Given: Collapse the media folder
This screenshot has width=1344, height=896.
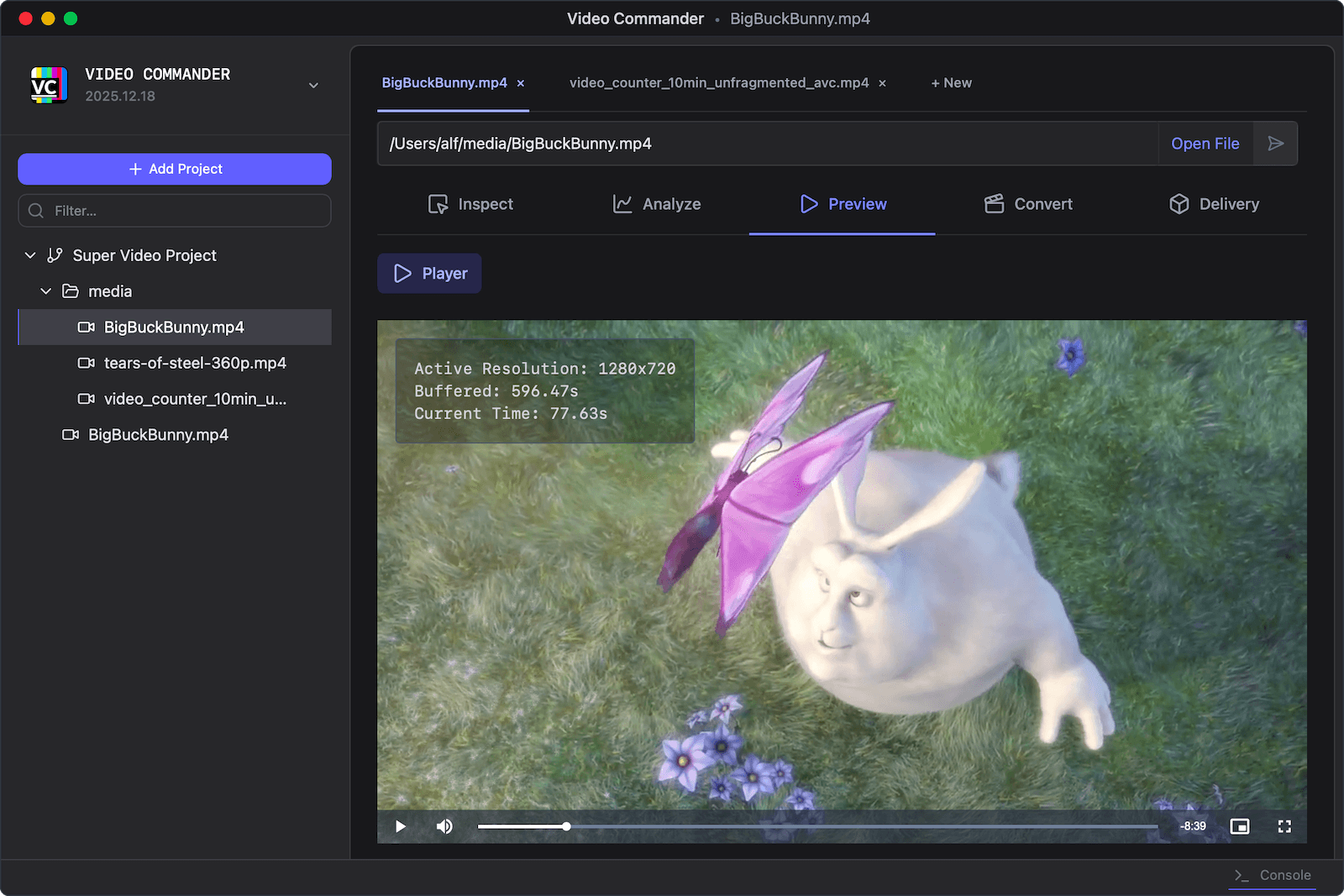Looking at the screenshot, I should pyautogui.click(x=45, y=291).
